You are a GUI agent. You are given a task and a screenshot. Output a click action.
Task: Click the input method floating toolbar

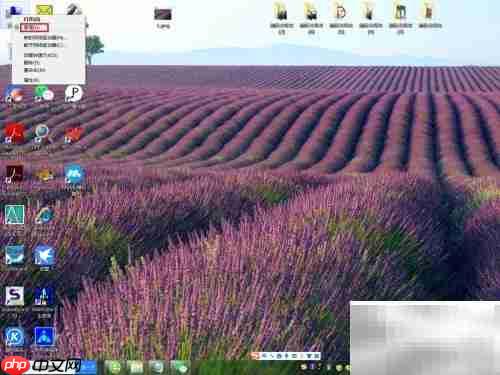pos(286,356)
